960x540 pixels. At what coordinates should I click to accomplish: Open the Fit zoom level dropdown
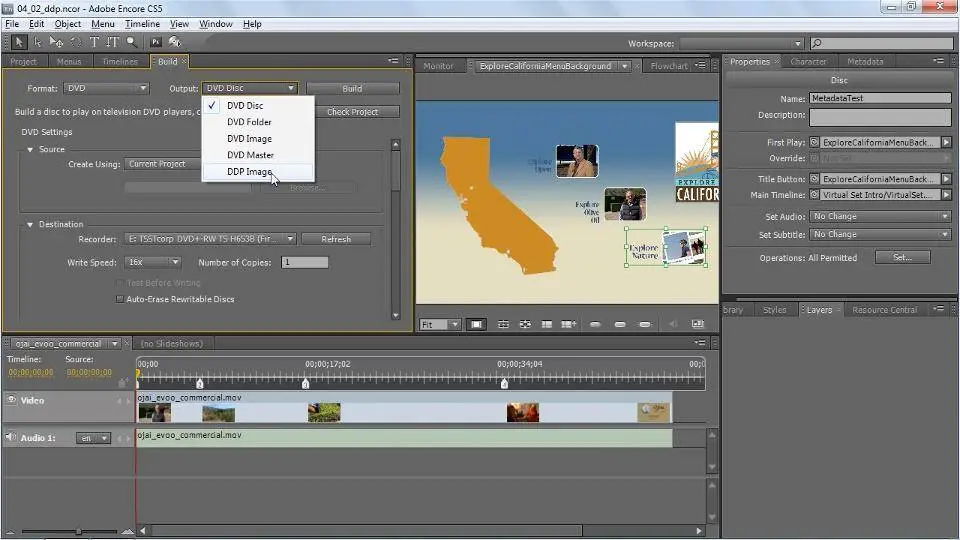pos(440,324)
